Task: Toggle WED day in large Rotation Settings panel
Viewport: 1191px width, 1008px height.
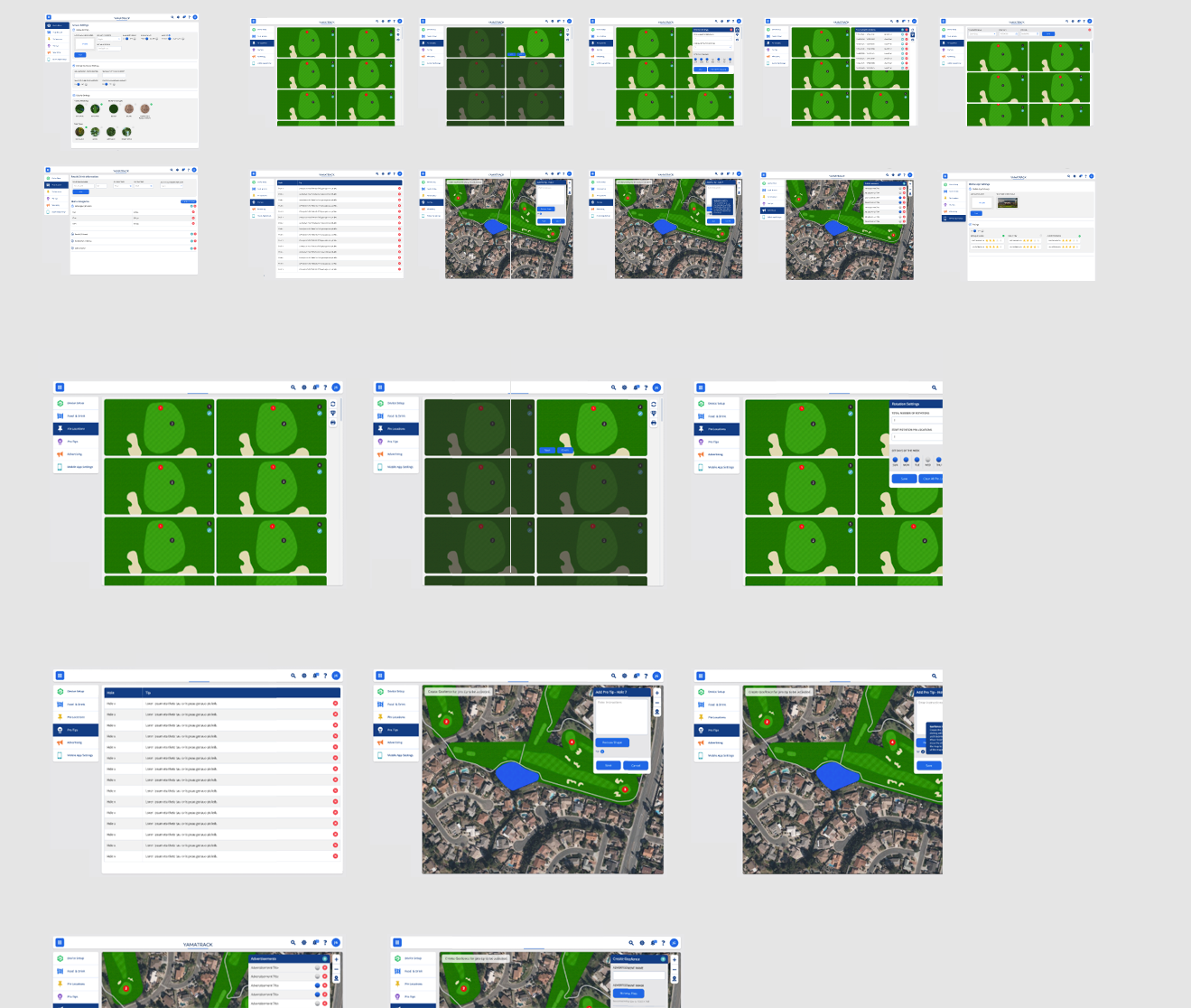Action: coord(927,460)
